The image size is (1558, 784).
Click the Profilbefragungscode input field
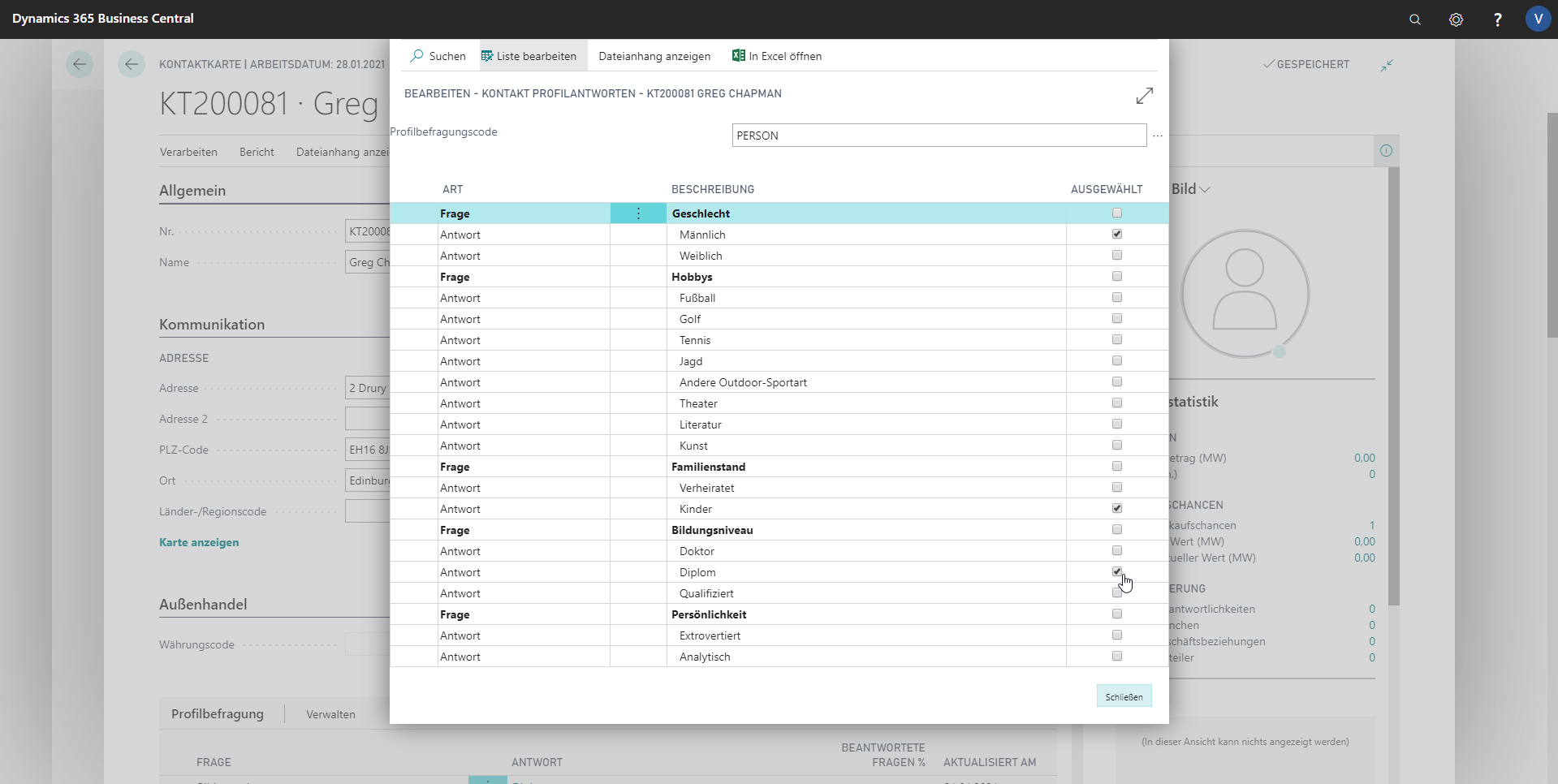point(939,136)
